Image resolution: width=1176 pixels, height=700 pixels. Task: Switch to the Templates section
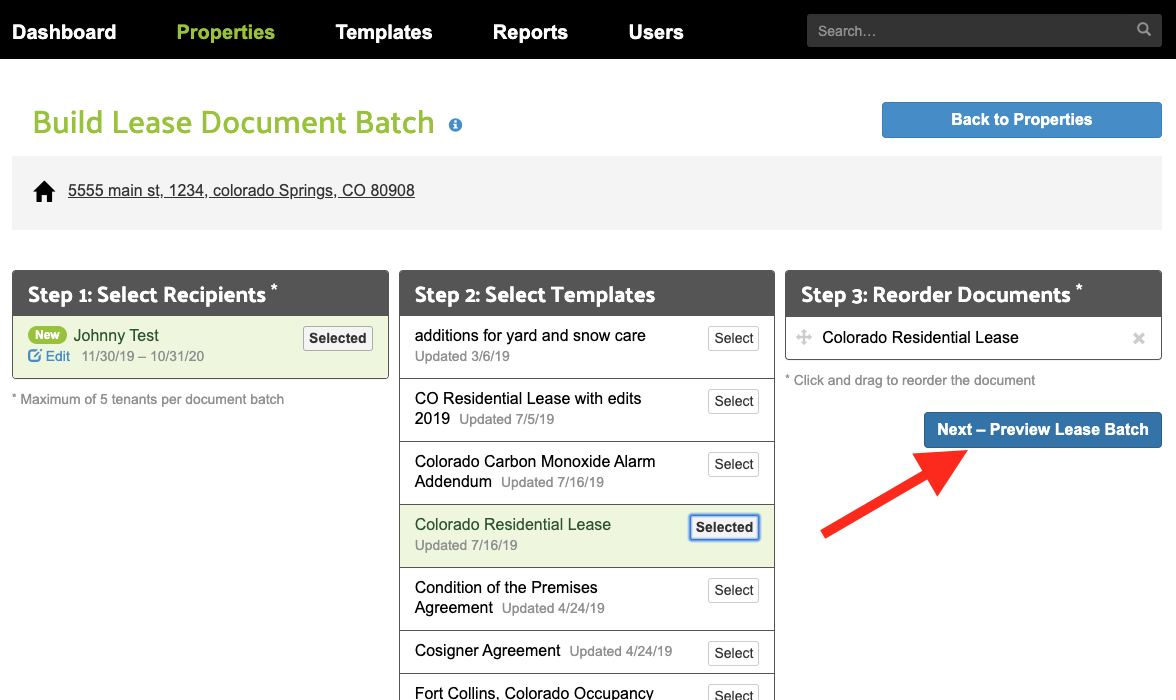(383, 31)
